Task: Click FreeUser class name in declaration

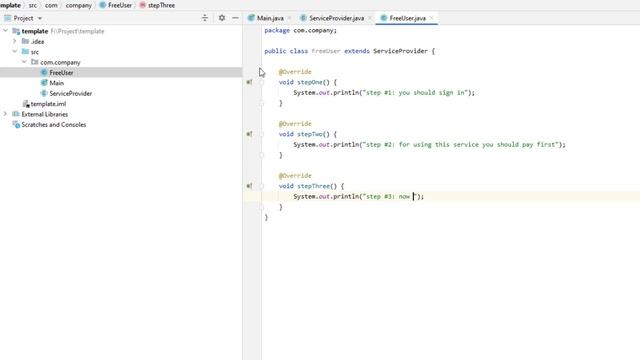Action: (x=326, y=51)
